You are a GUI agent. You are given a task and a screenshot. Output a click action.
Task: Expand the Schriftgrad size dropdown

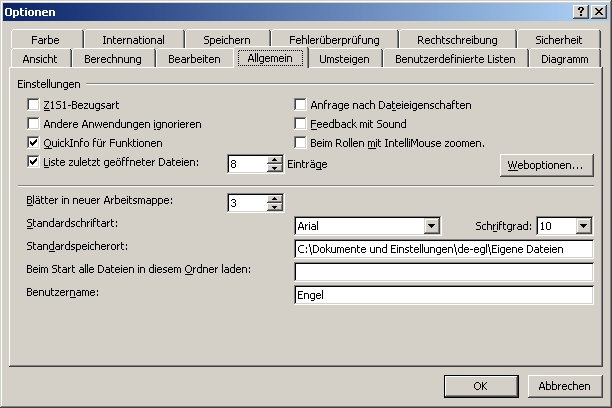[x=584, y=226]
